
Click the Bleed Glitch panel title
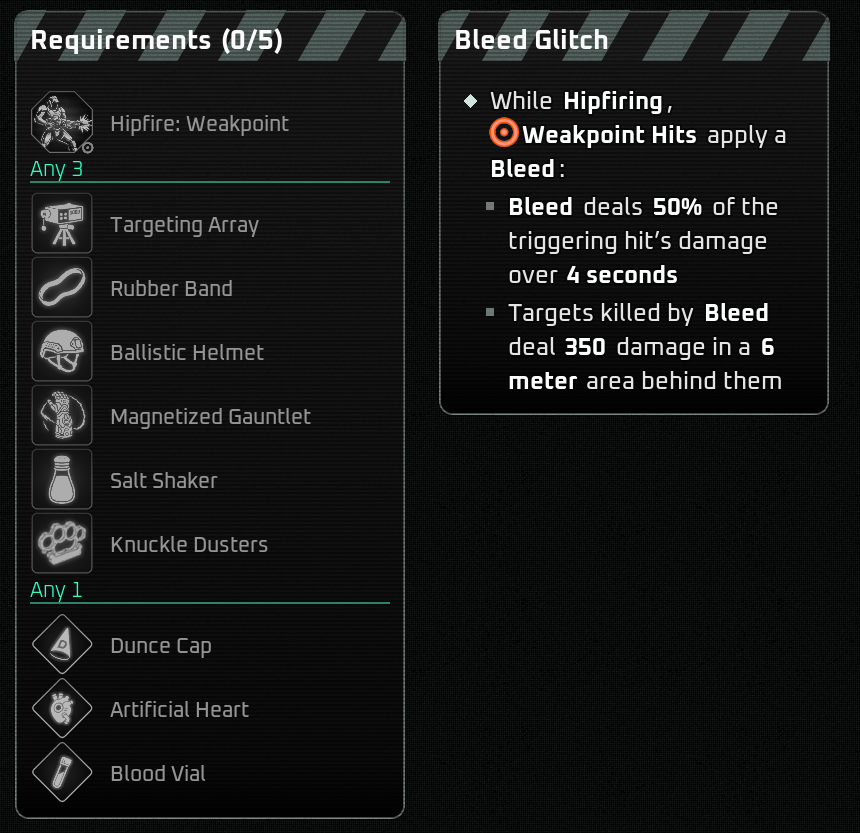[x=531, y=40]
